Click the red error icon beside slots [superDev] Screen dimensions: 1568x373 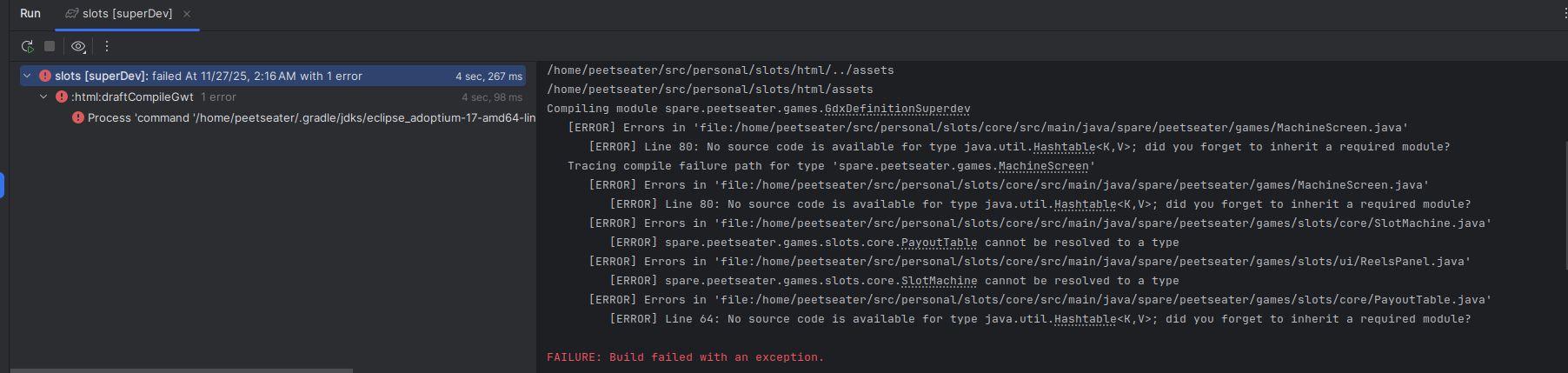click(45, 77)
